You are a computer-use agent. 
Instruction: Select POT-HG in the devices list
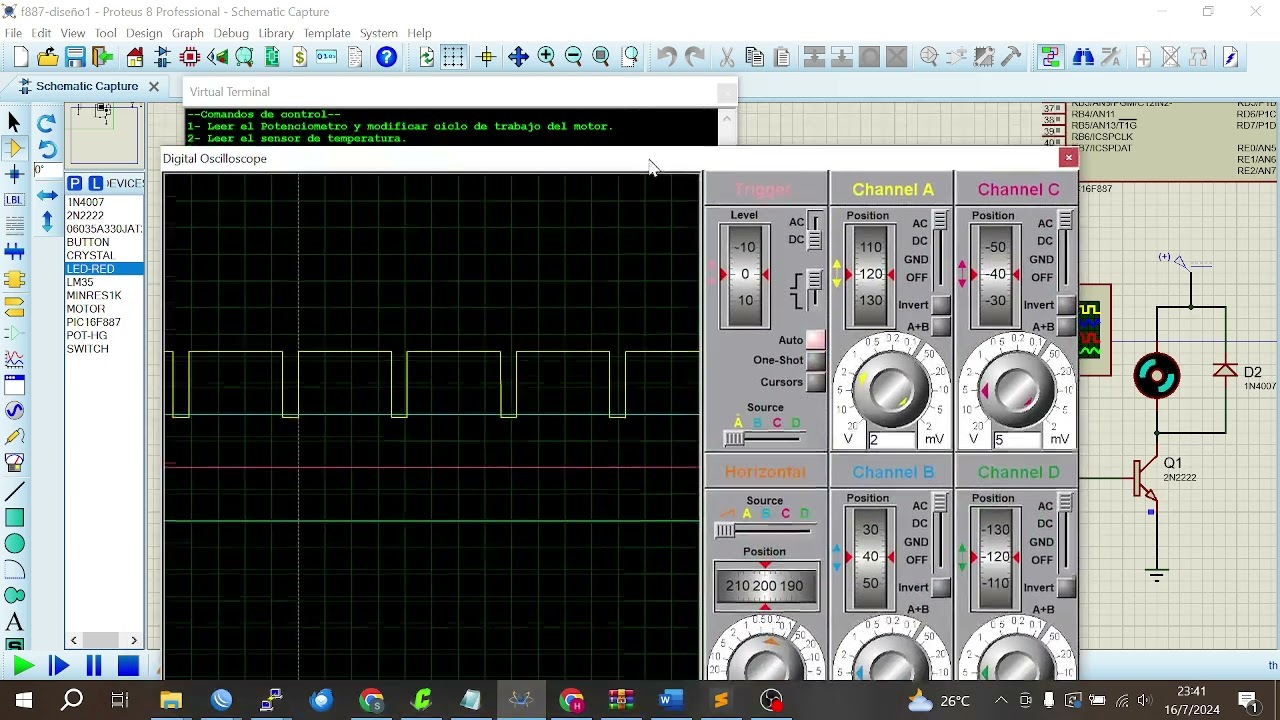tap(87, 335)
